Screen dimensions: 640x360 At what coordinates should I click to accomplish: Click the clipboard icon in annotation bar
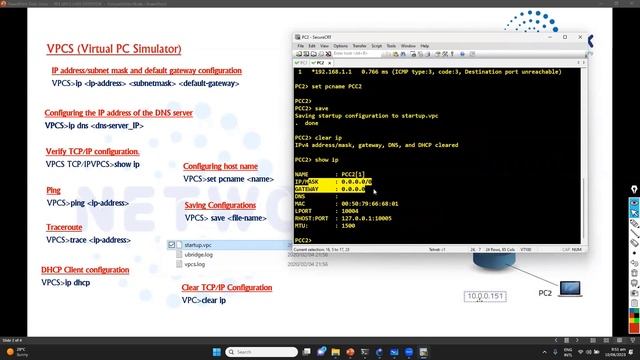(634, 303)
